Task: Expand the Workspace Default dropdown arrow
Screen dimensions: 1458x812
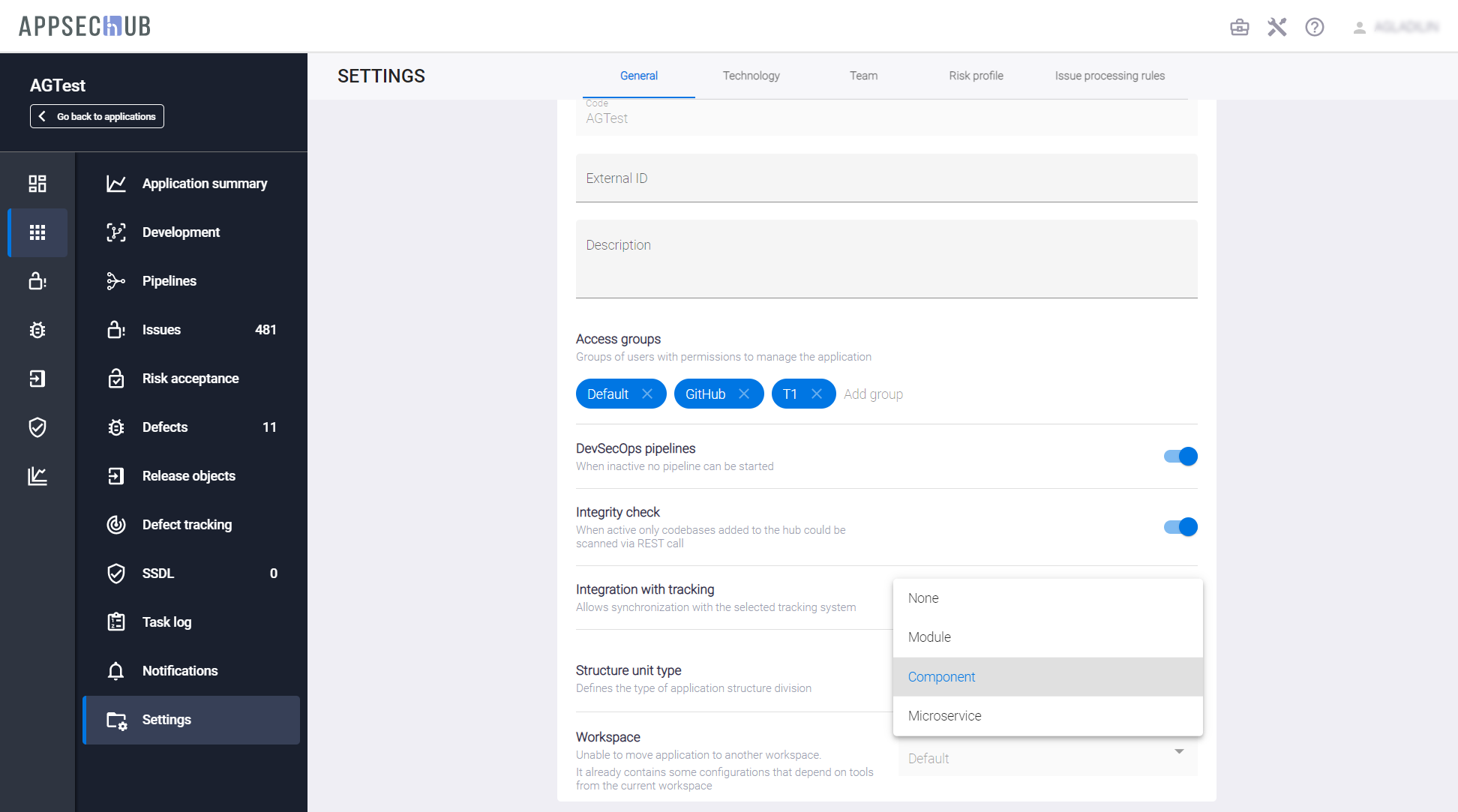Action: click(1179, 751)
